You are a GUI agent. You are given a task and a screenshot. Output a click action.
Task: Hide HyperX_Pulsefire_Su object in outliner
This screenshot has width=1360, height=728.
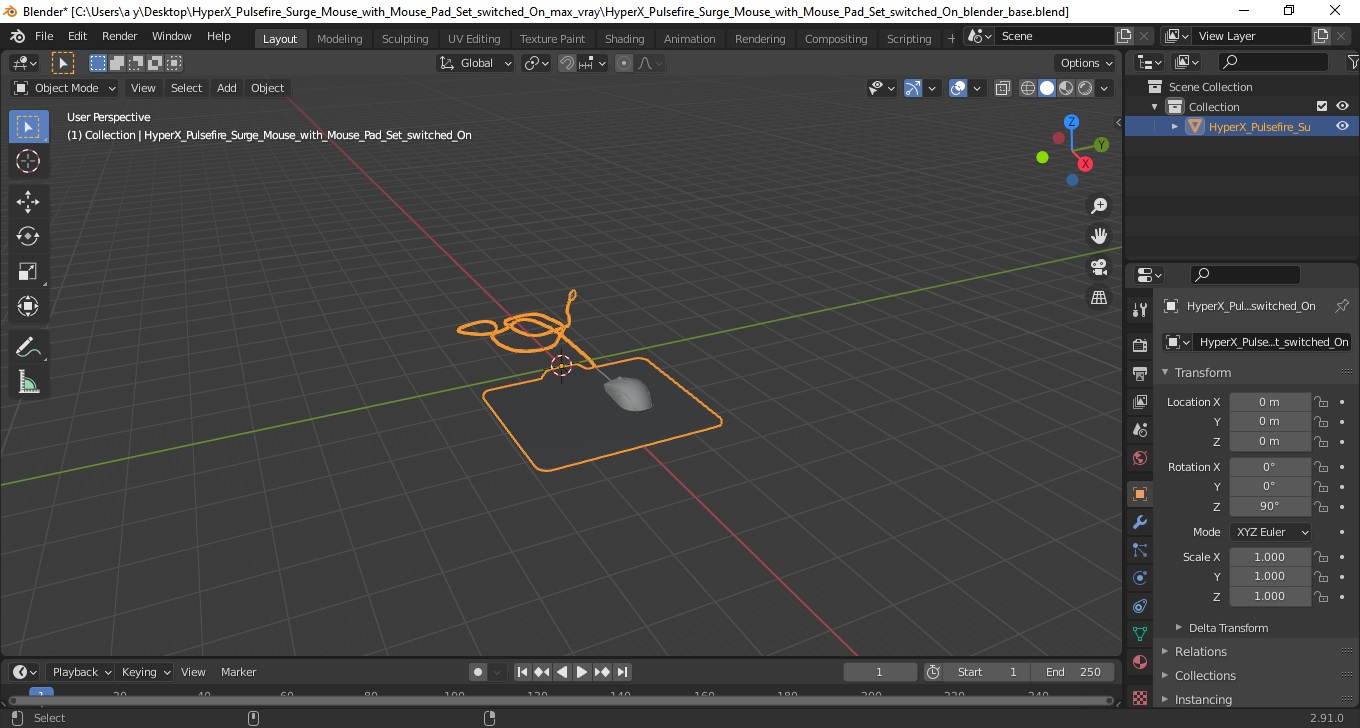[1342, 126]
